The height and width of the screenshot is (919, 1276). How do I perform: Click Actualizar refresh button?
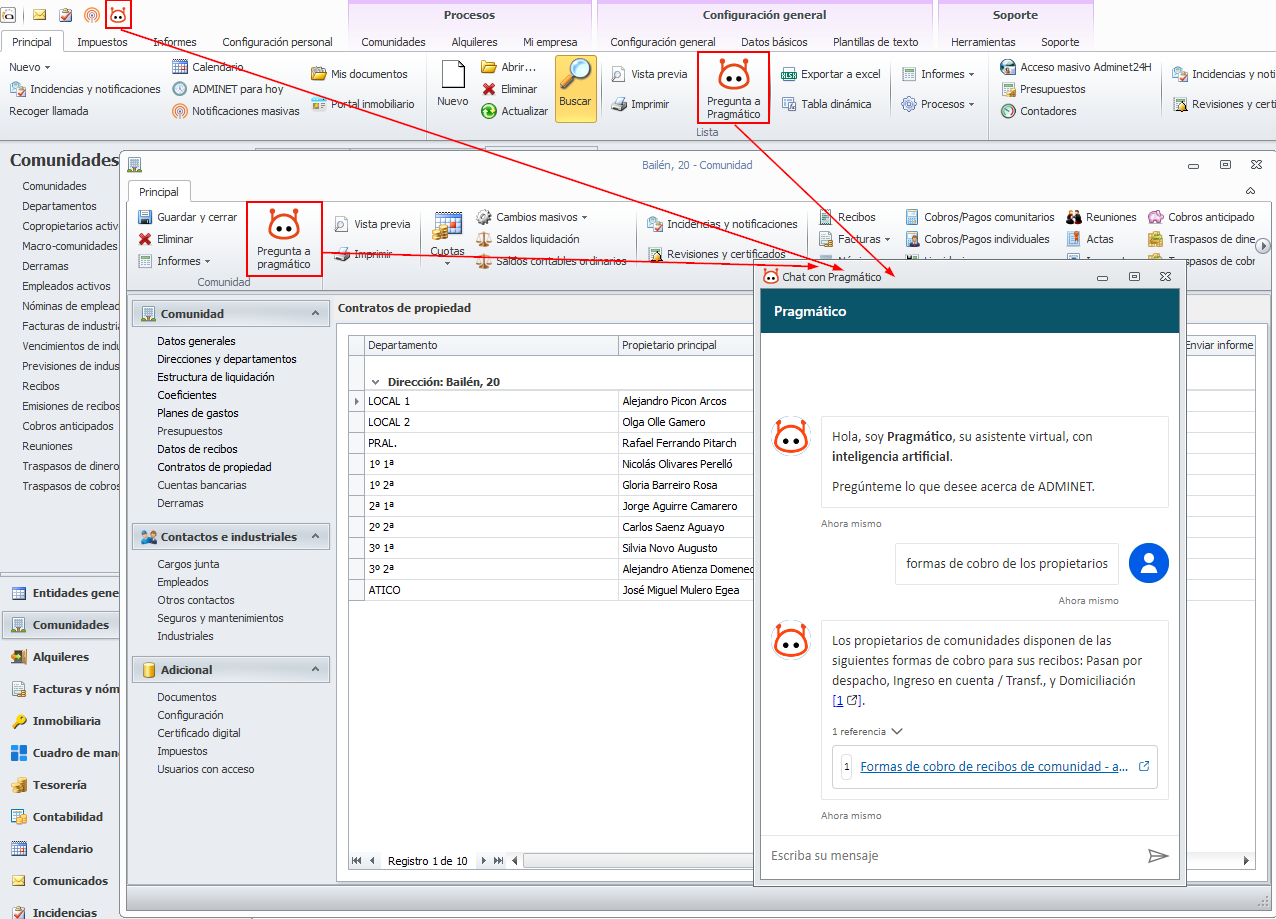tap(514, 111)
